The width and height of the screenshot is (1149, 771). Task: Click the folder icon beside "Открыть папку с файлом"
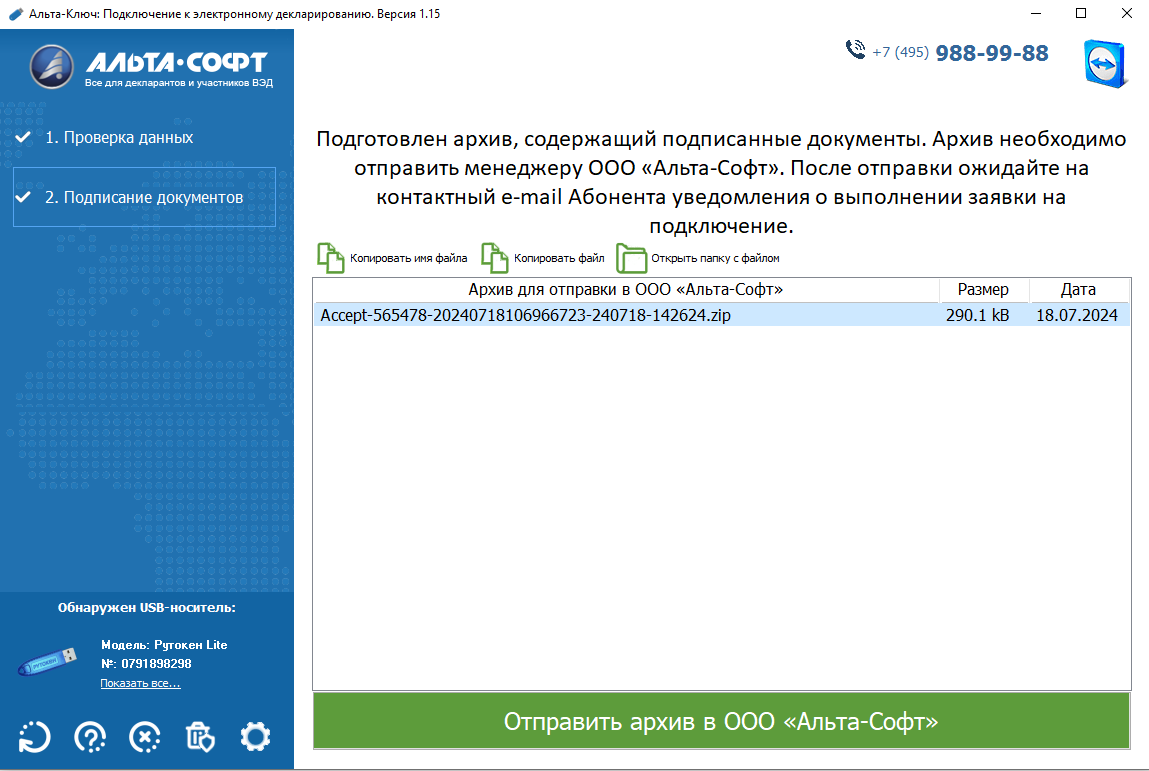pos(631,258)
